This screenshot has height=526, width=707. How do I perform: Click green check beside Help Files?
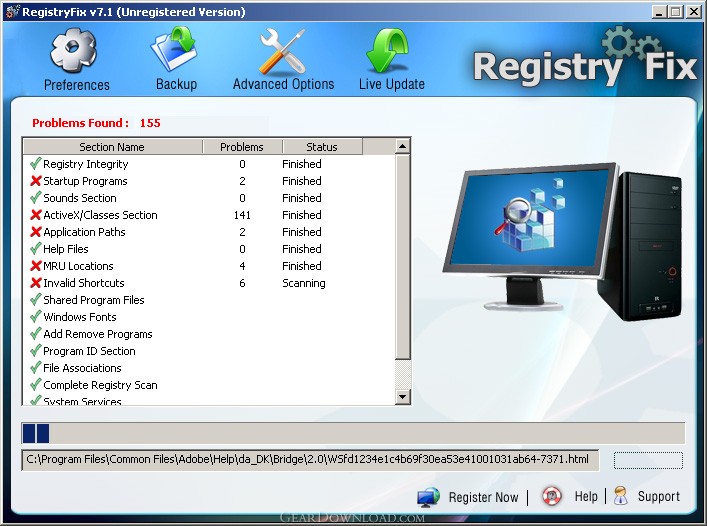click(36, 249)
